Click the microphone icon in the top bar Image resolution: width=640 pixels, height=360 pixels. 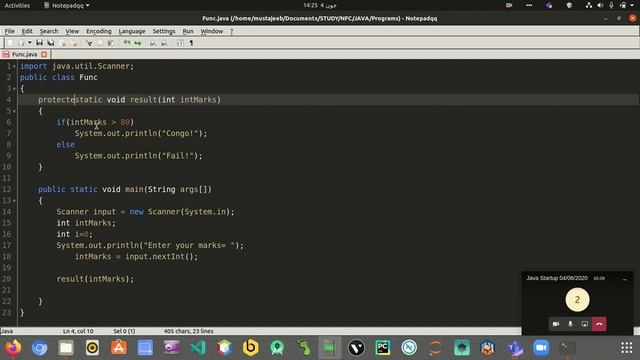[x=611, y=5]
